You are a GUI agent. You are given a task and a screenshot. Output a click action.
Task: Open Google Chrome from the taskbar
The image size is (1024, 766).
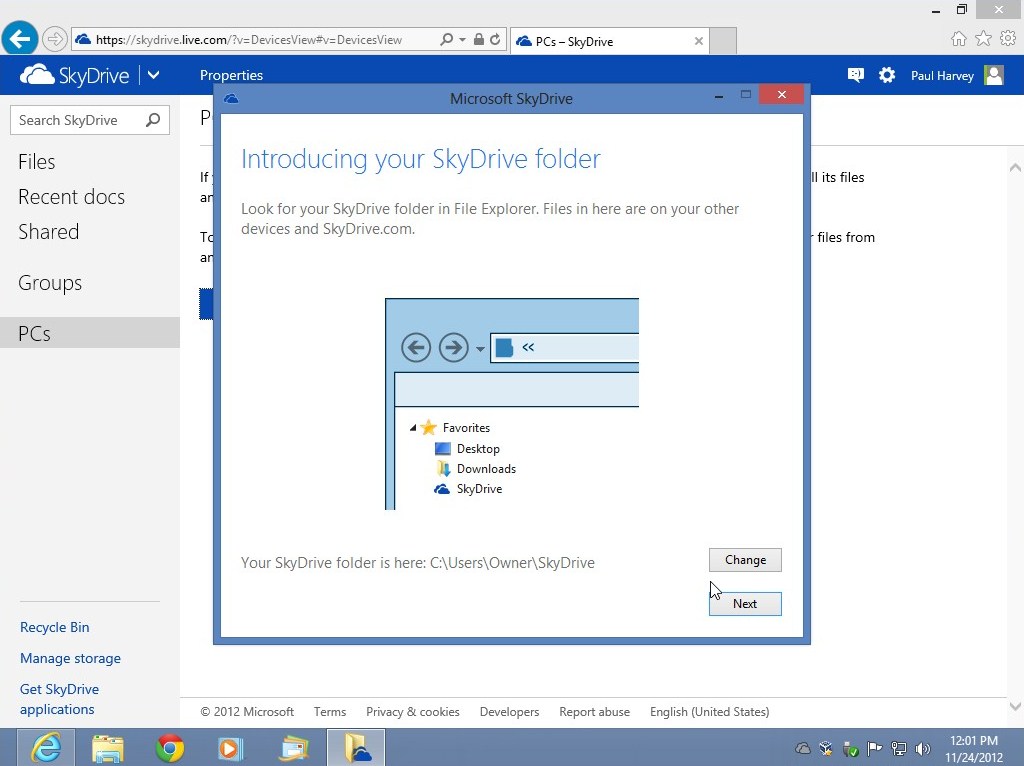point(170,747)
